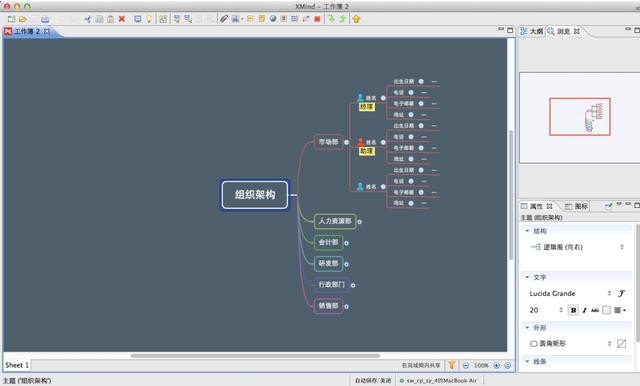Click the relationship arrow toolbar icon

coord(306,19)
